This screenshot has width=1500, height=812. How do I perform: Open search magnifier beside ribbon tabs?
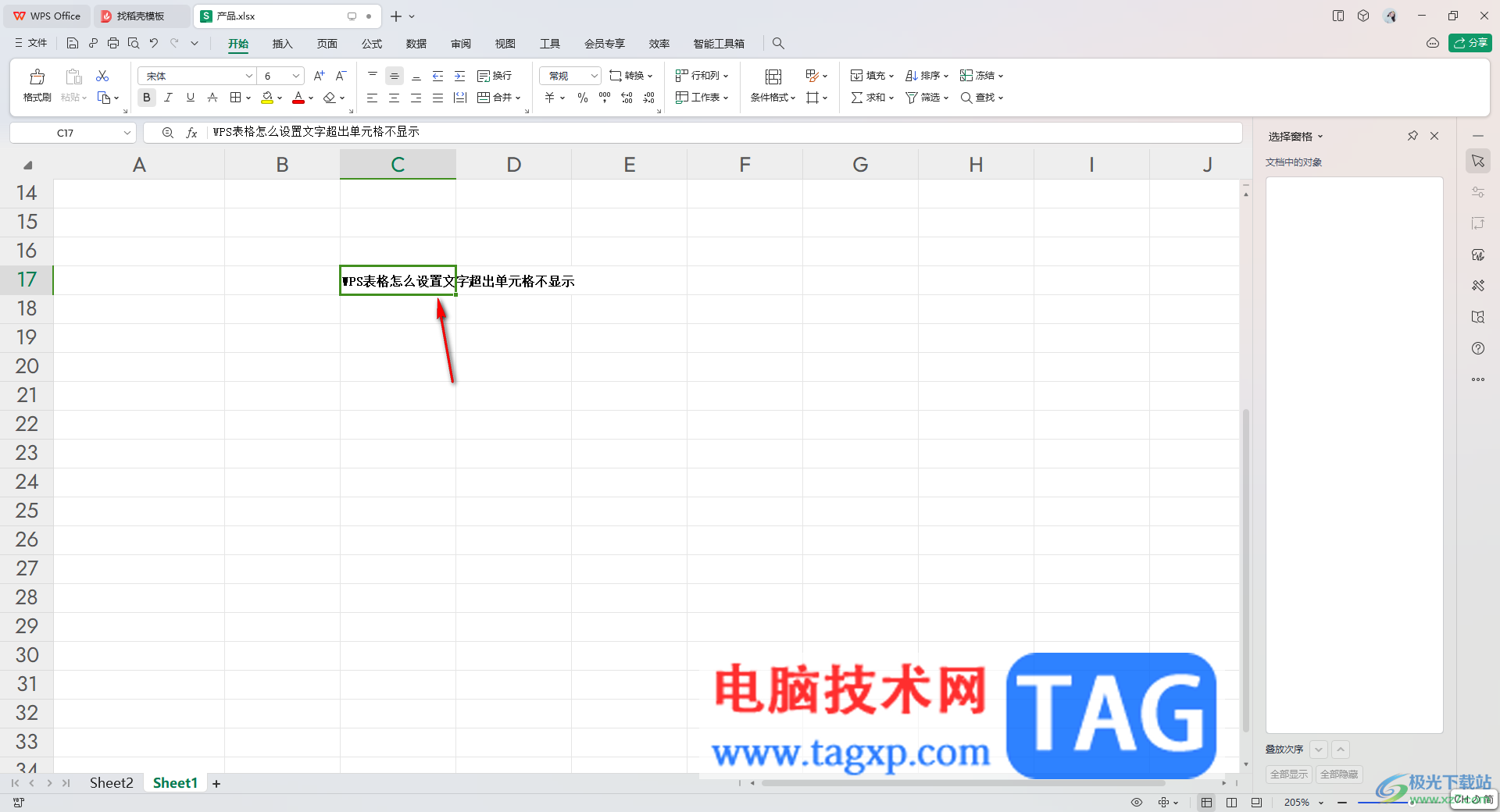coord(778,43)
